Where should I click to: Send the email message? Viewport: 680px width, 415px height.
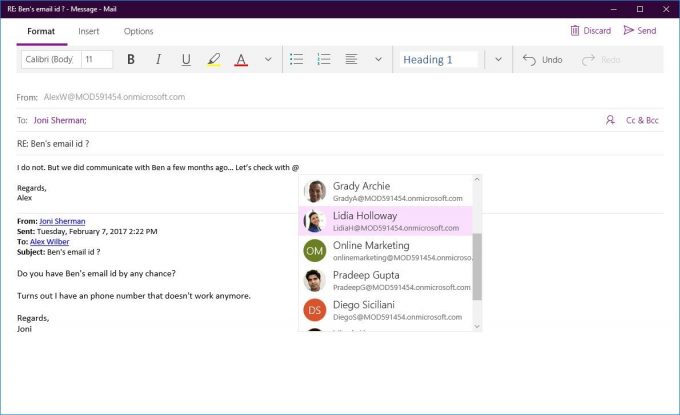pos(640,30)
